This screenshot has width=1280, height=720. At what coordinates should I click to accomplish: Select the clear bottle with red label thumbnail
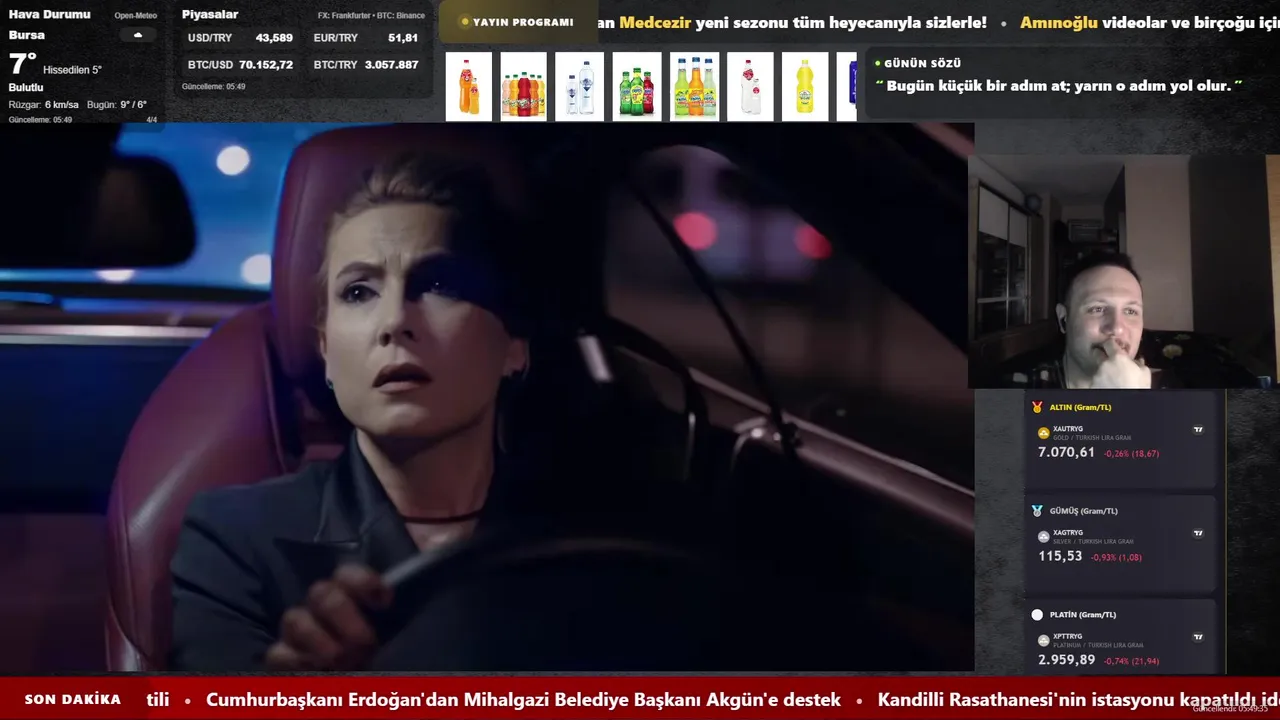coord(751,87)
